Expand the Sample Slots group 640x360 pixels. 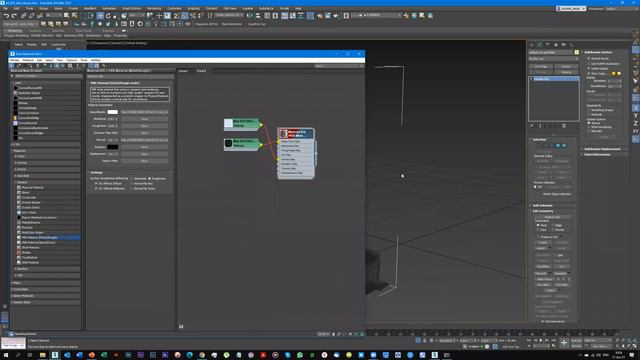click(46, 302)
